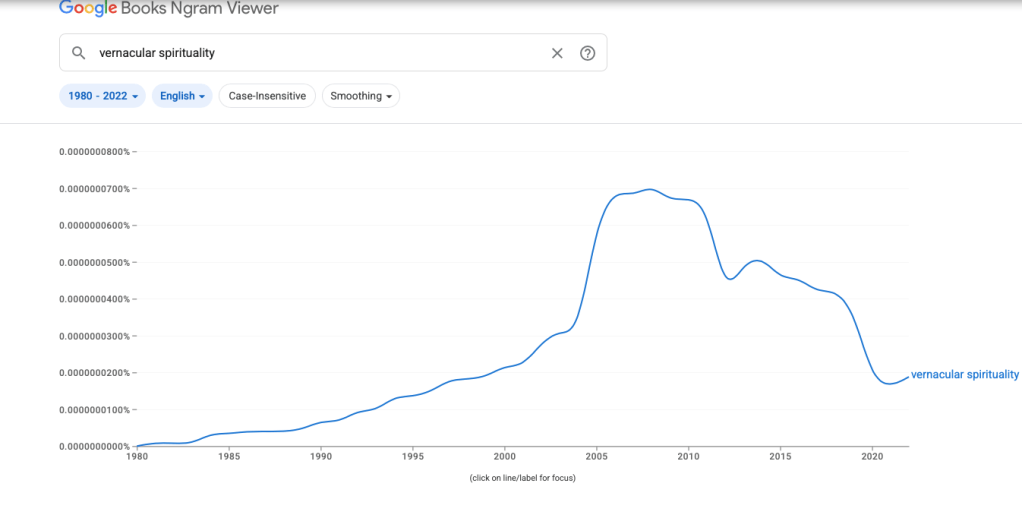Click the Books Ngram Viewer title text
1022x515 pixels.
[201, 9]
